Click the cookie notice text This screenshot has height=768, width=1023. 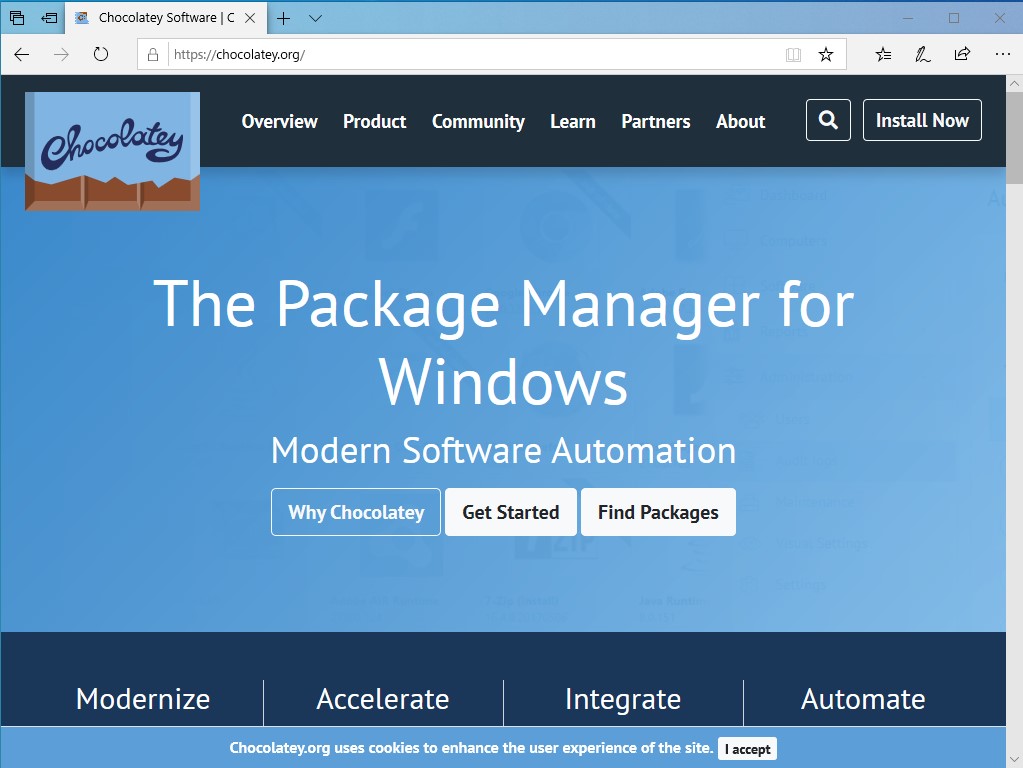coord(471,748)
